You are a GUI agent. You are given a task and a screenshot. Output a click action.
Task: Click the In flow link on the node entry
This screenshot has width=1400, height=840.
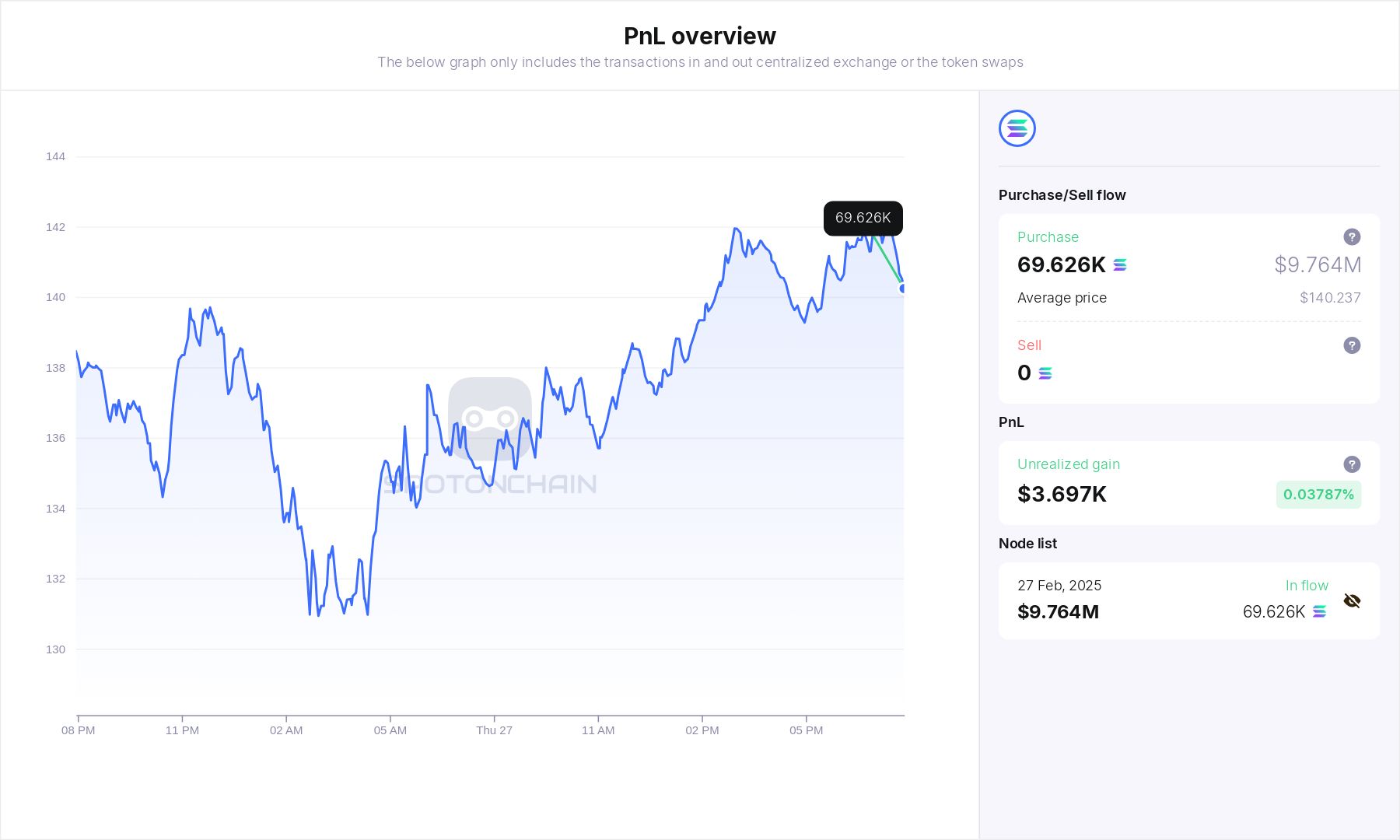[1307, 585]
